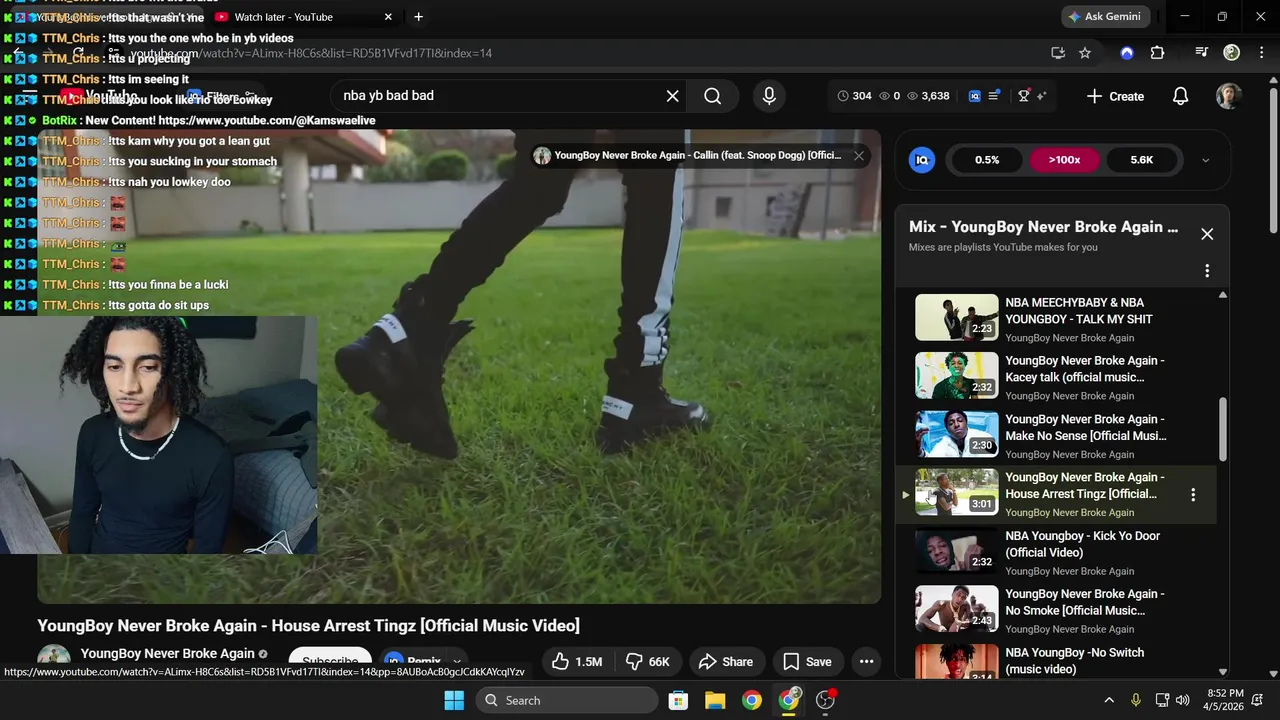
Task: Open options for House Arrest Tingz playlist item
Action: coord(1193,495)
